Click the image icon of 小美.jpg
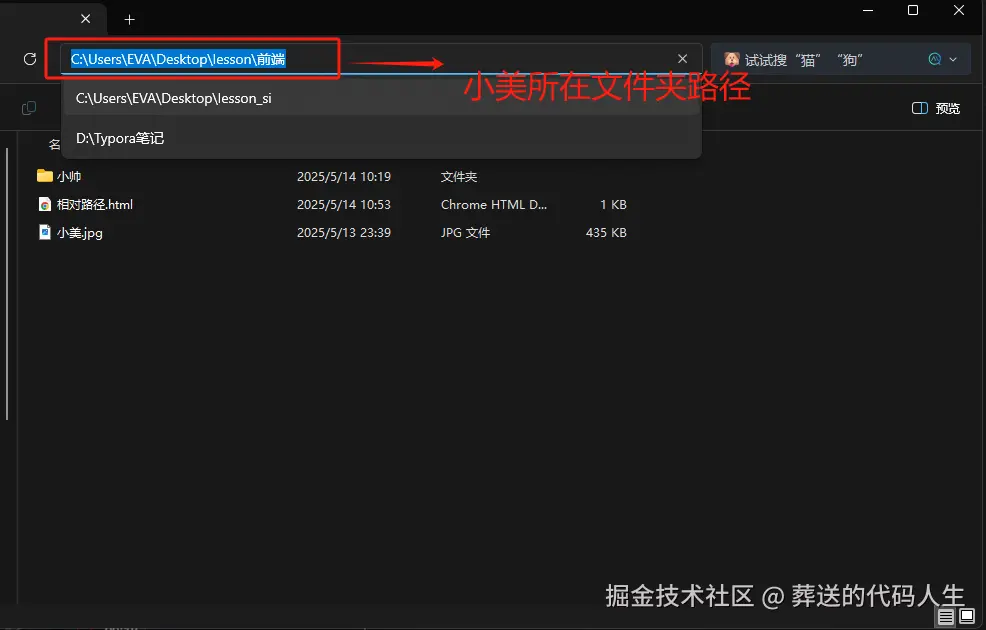 [45, 232]
